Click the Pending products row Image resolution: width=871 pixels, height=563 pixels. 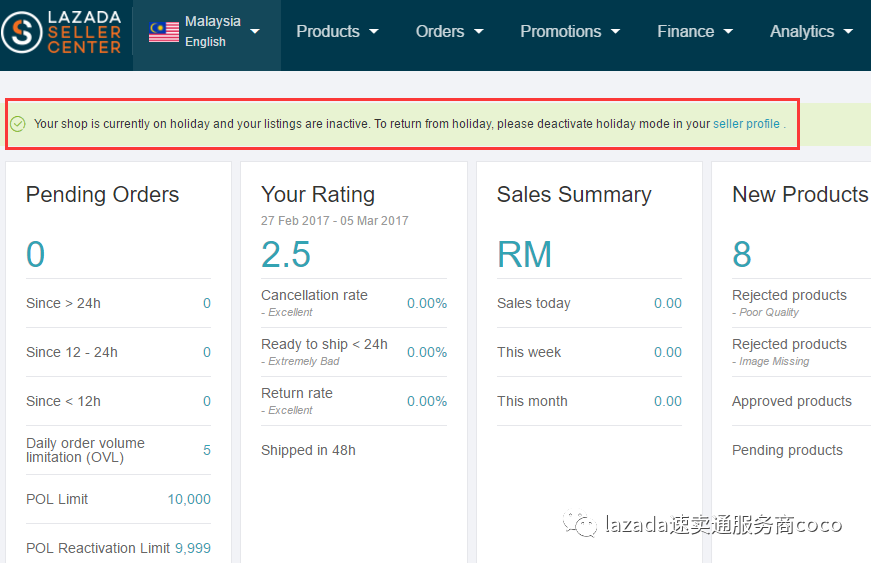(802, 450)
